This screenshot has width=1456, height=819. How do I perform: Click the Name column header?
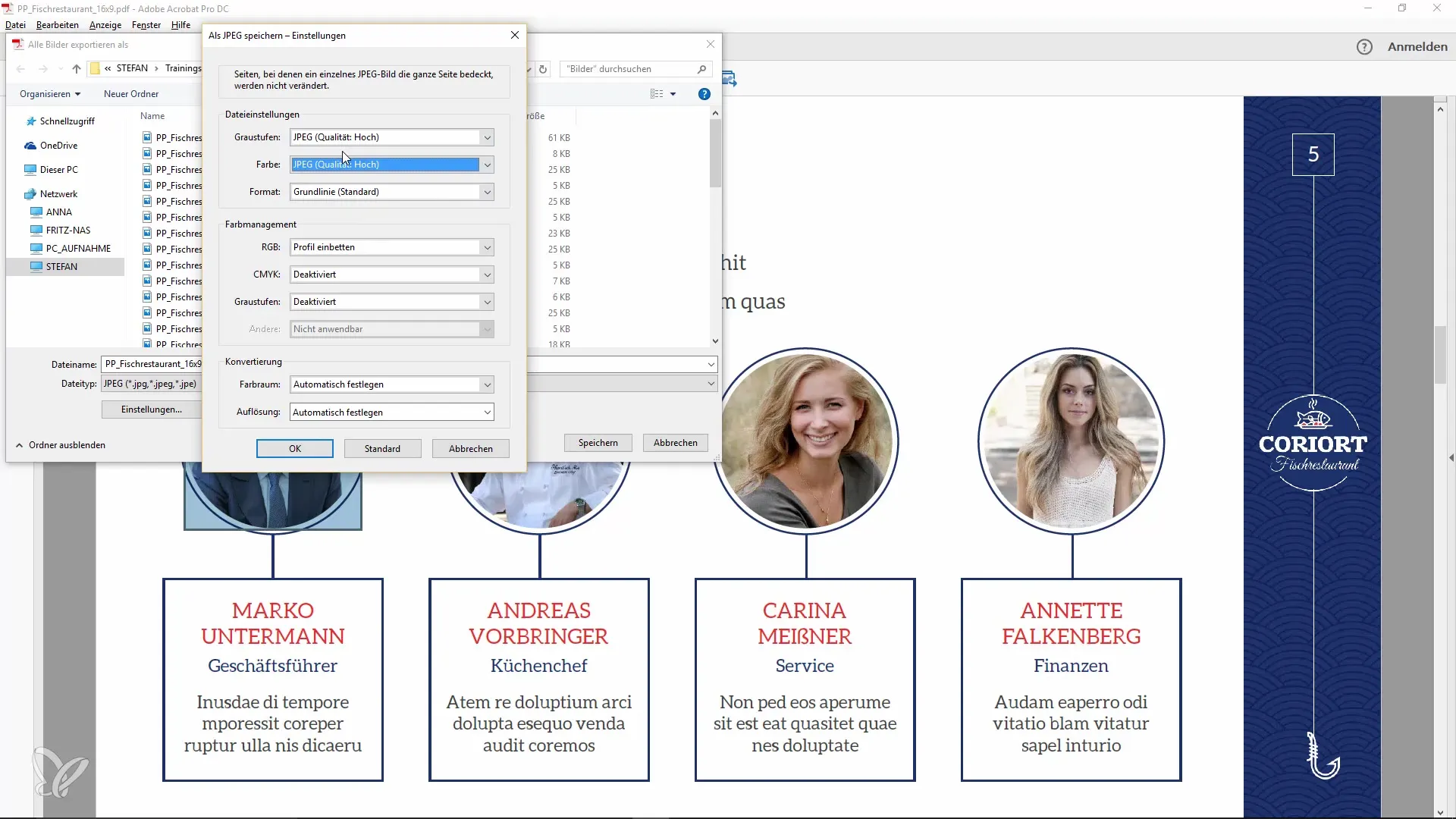coord(152,116)
